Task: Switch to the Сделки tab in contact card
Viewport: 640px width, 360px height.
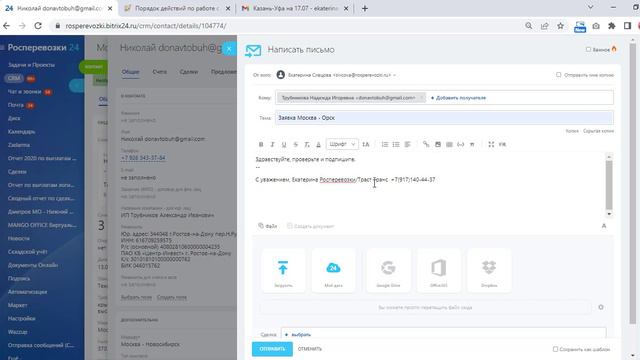Action: pyautogui.click(x=189, y=72)
